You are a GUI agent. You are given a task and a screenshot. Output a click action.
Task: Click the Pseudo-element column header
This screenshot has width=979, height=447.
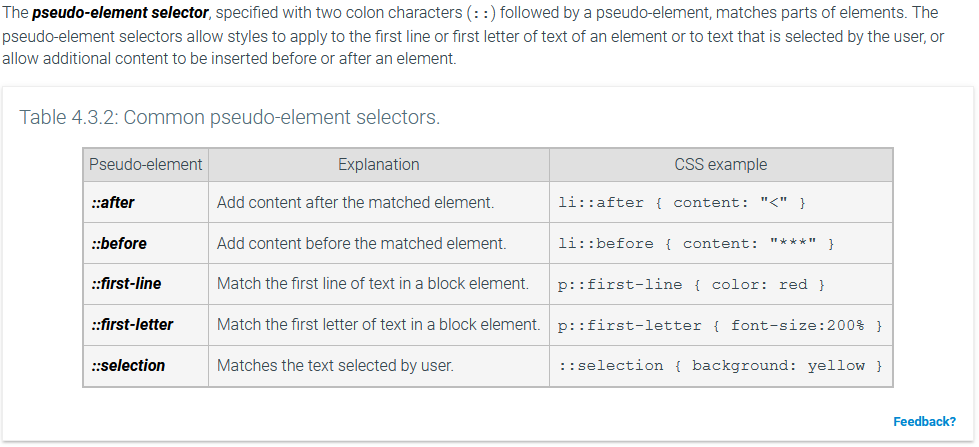145,165
